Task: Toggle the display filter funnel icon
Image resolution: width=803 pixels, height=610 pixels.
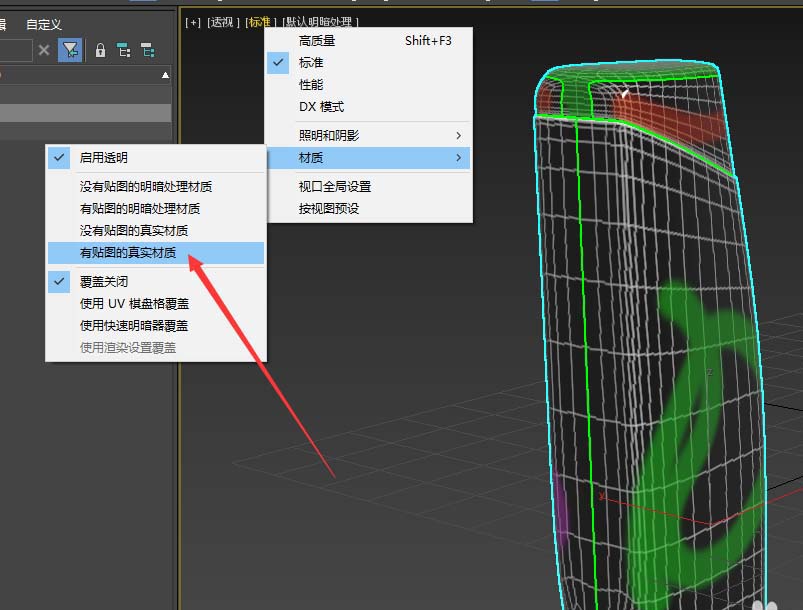Action: (70, 50)
